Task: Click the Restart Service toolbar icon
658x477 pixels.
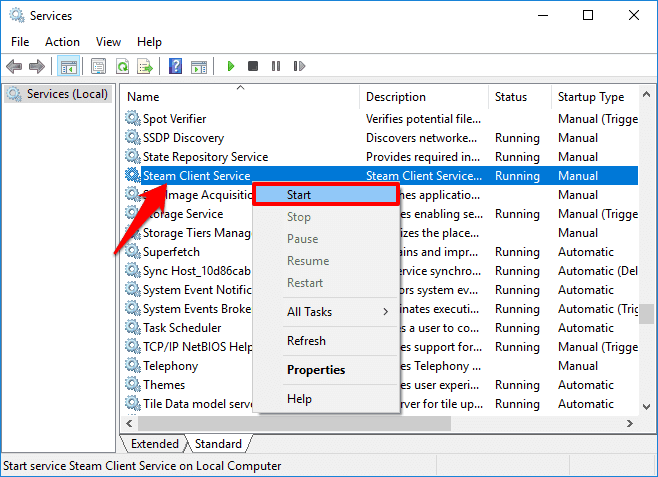Action: (x=299, y=66)
